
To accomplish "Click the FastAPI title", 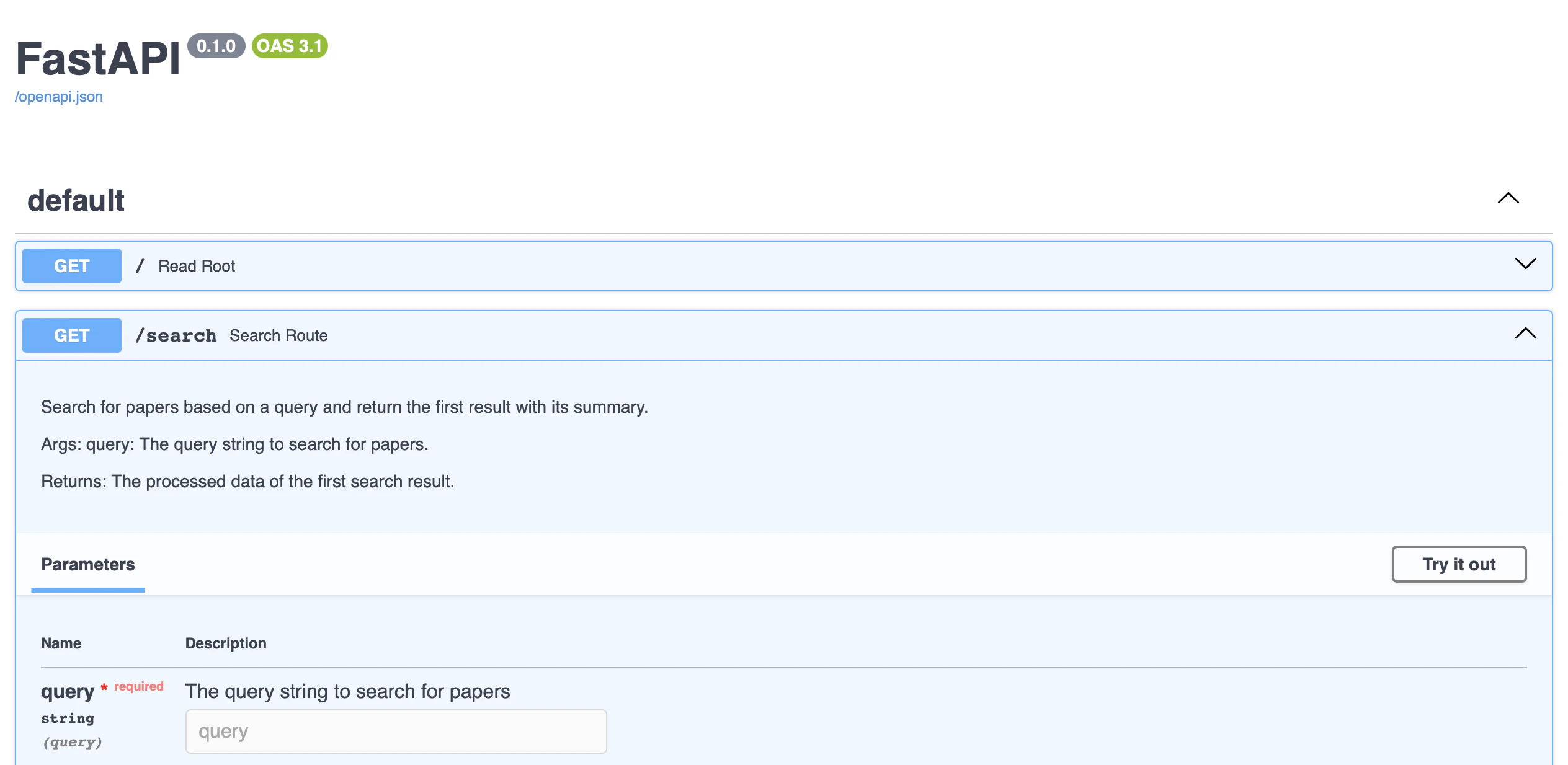I will (98, 59).
